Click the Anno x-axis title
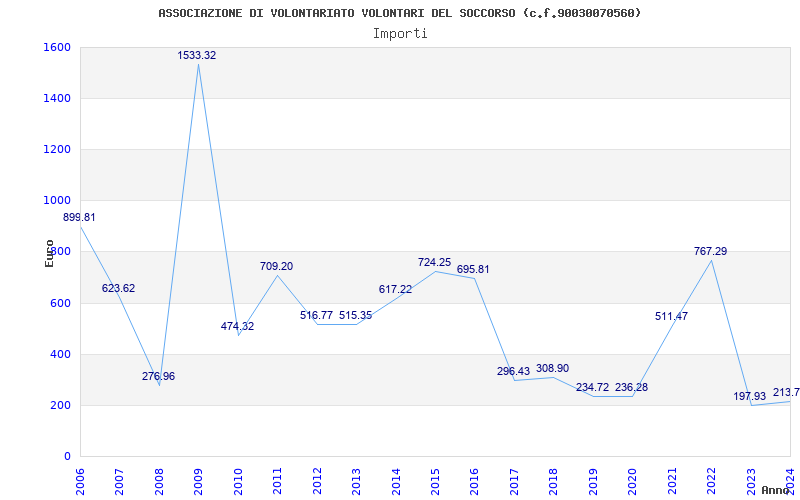This screenshot has width=800, height=500. (x=775, y=490)
